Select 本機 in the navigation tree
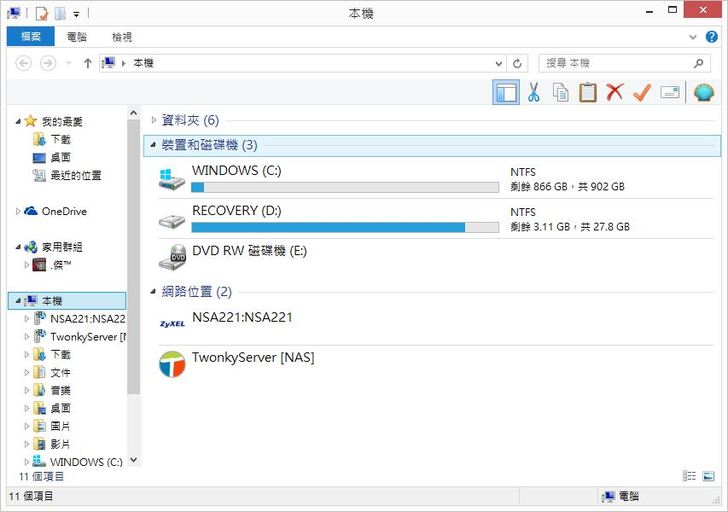 coord(67,301)
